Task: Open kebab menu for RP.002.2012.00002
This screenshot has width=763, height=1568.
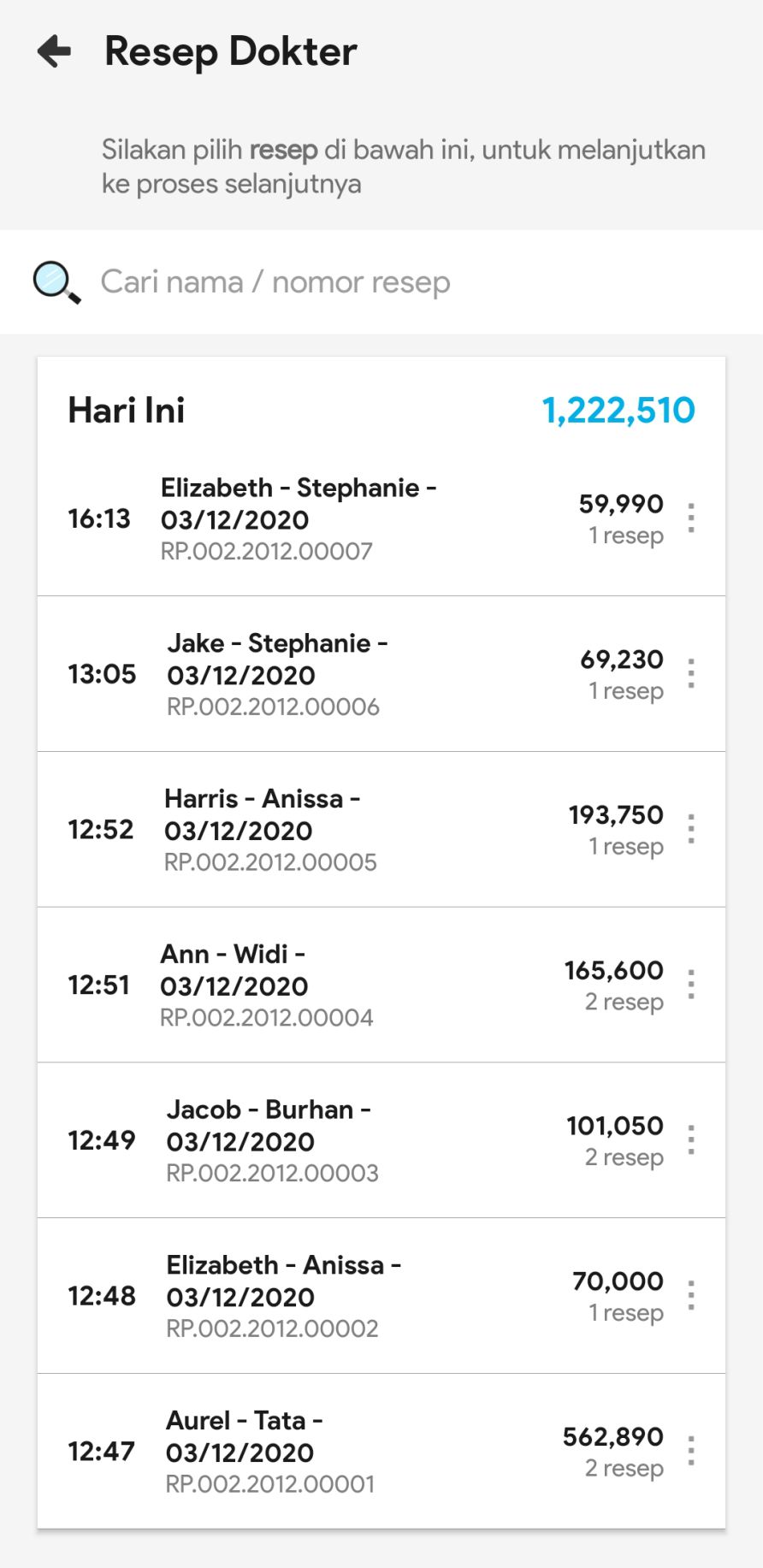Action: (691, 1296)
